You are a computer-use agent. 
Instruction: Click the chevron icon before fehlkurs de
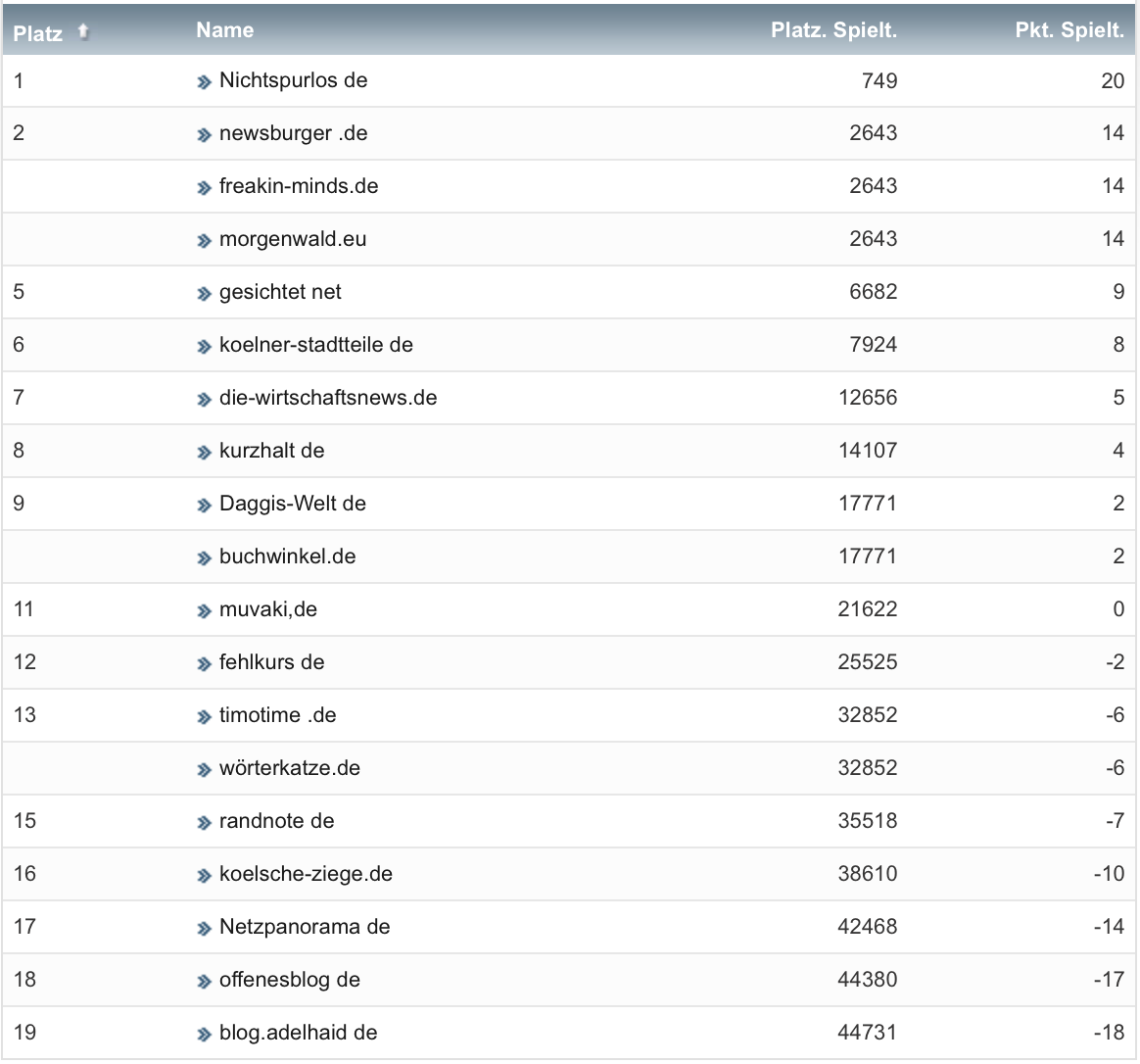tap(204, 664)
